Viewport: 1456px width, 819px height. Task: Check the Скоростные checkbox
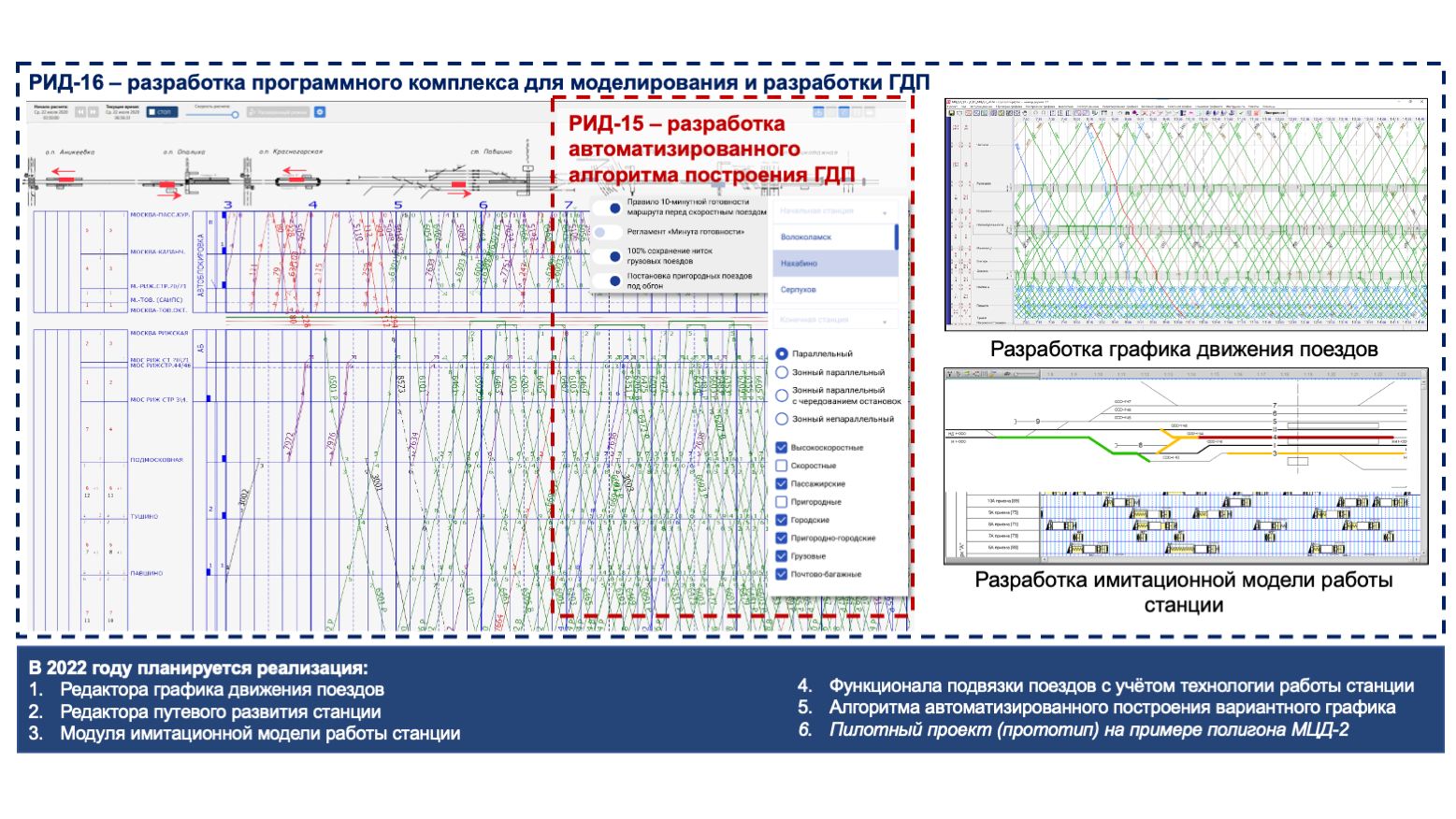[x=782, y=466]
